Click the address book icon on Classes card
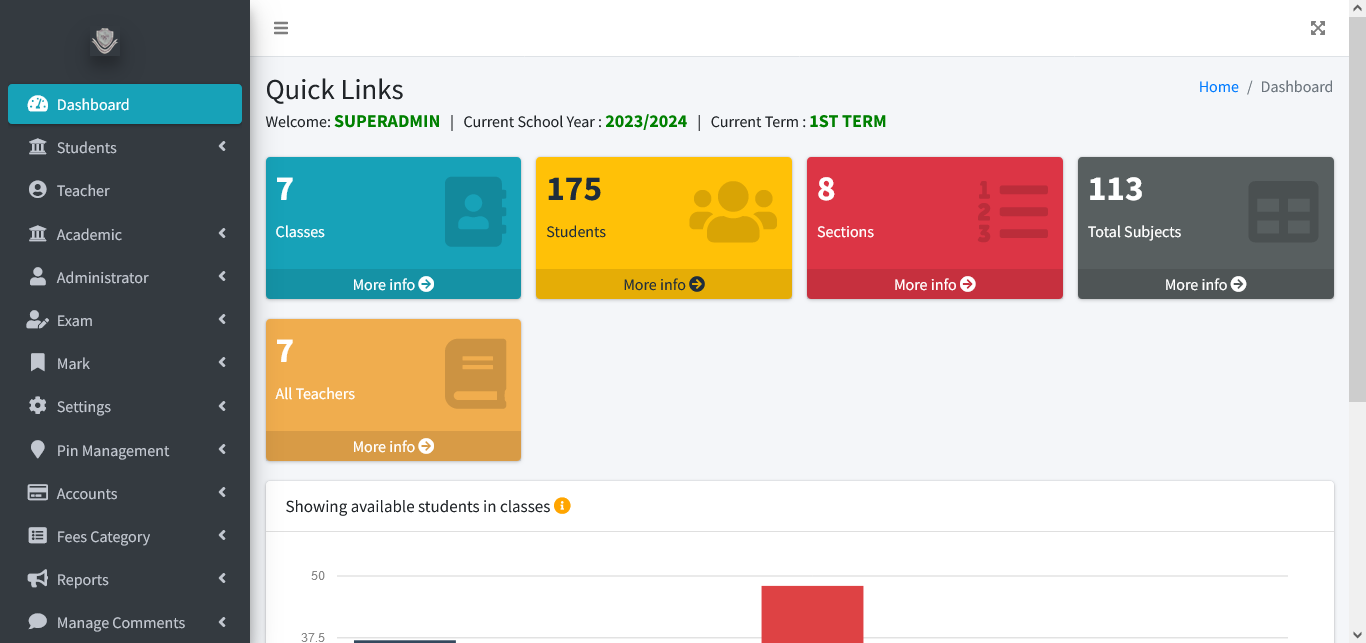 476,211
